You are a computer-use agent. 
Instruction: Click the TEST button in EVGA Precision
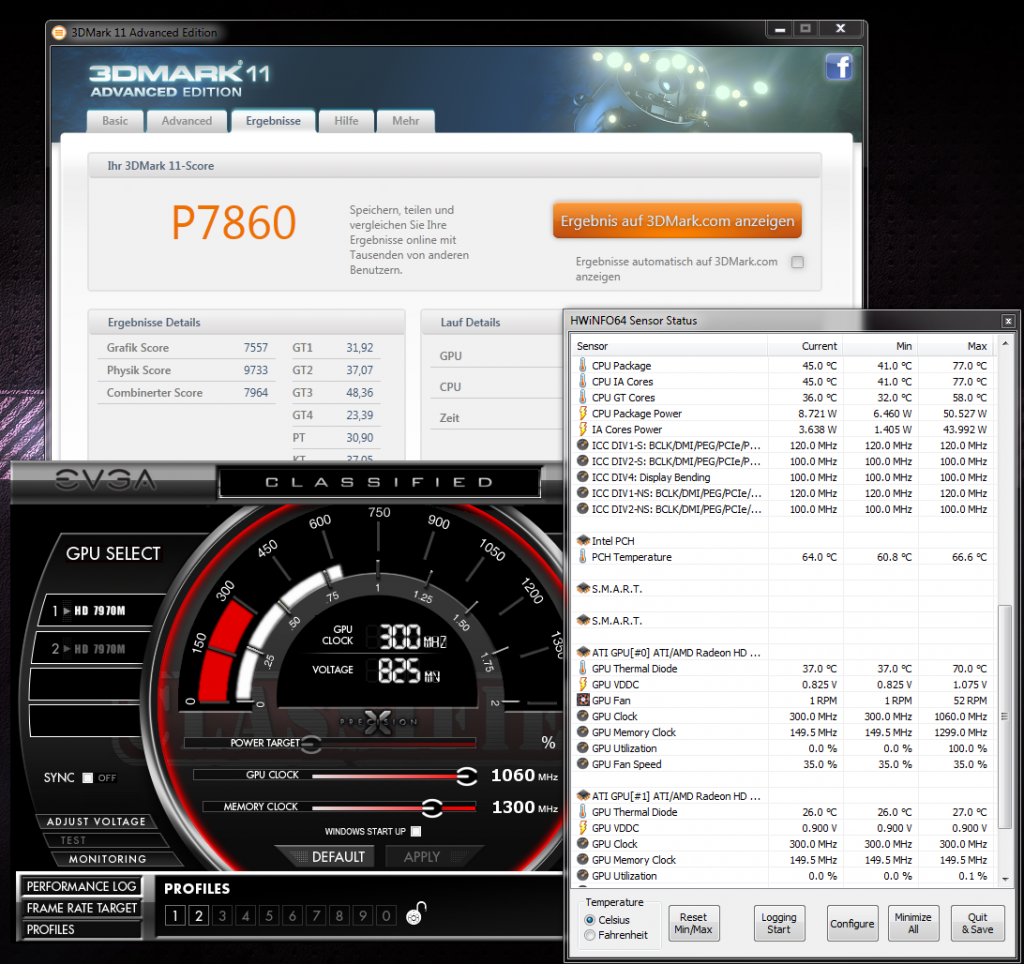pyautogui.click(x=73, y=840)
